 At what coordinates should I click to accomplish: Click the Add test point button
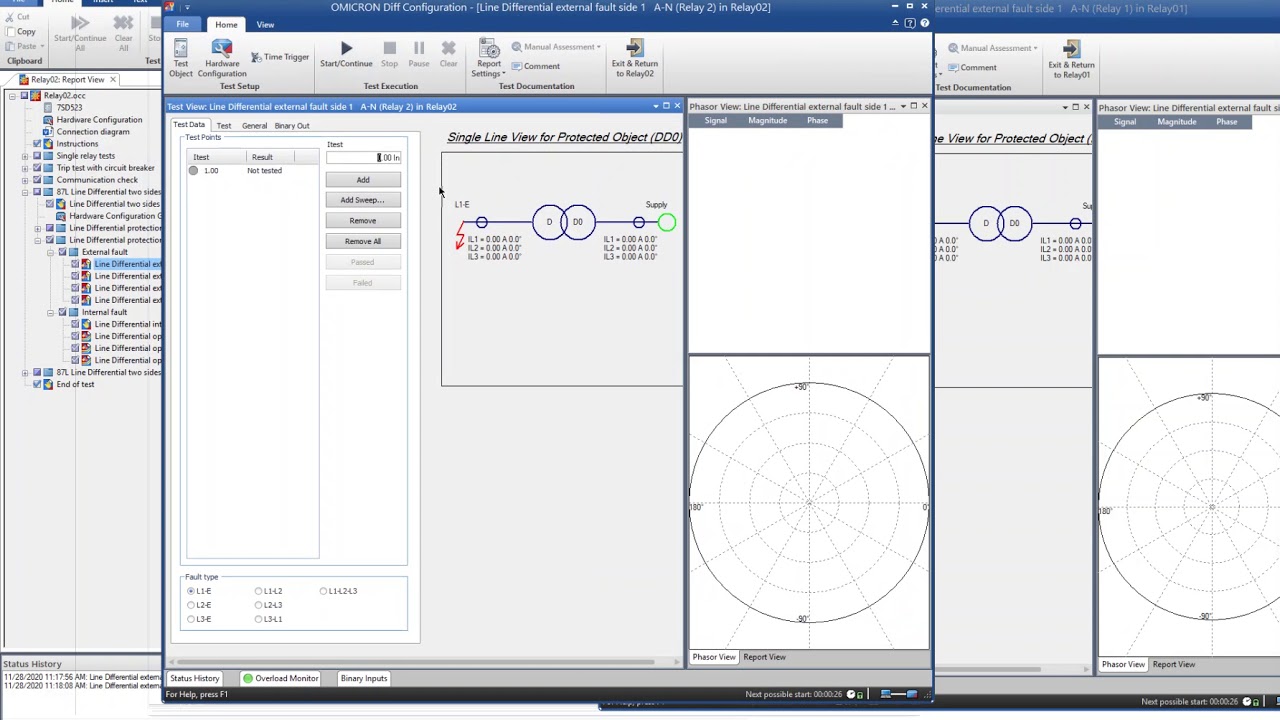click(363, 180)
